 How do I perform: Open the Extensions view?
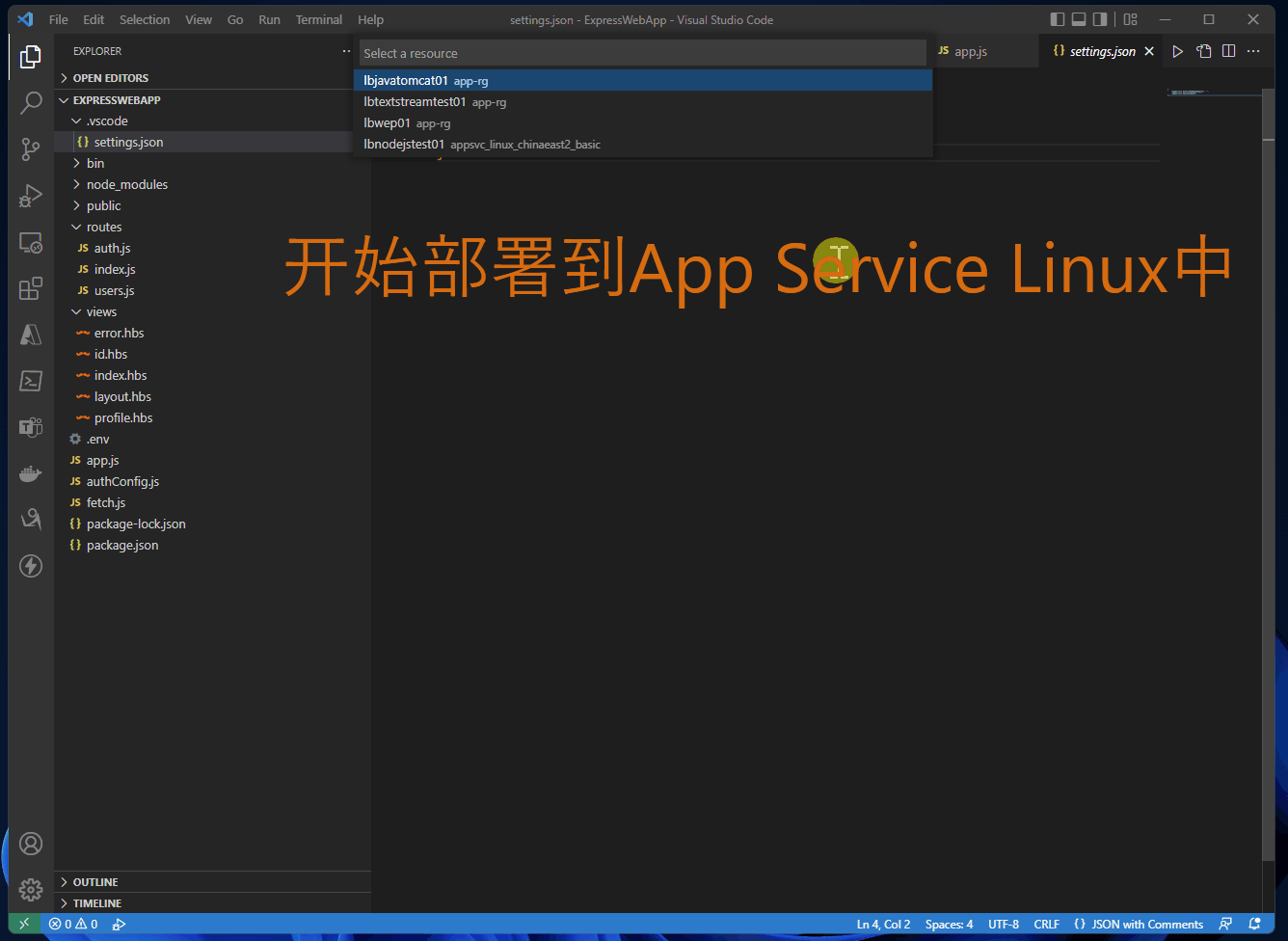pos(31,288)
